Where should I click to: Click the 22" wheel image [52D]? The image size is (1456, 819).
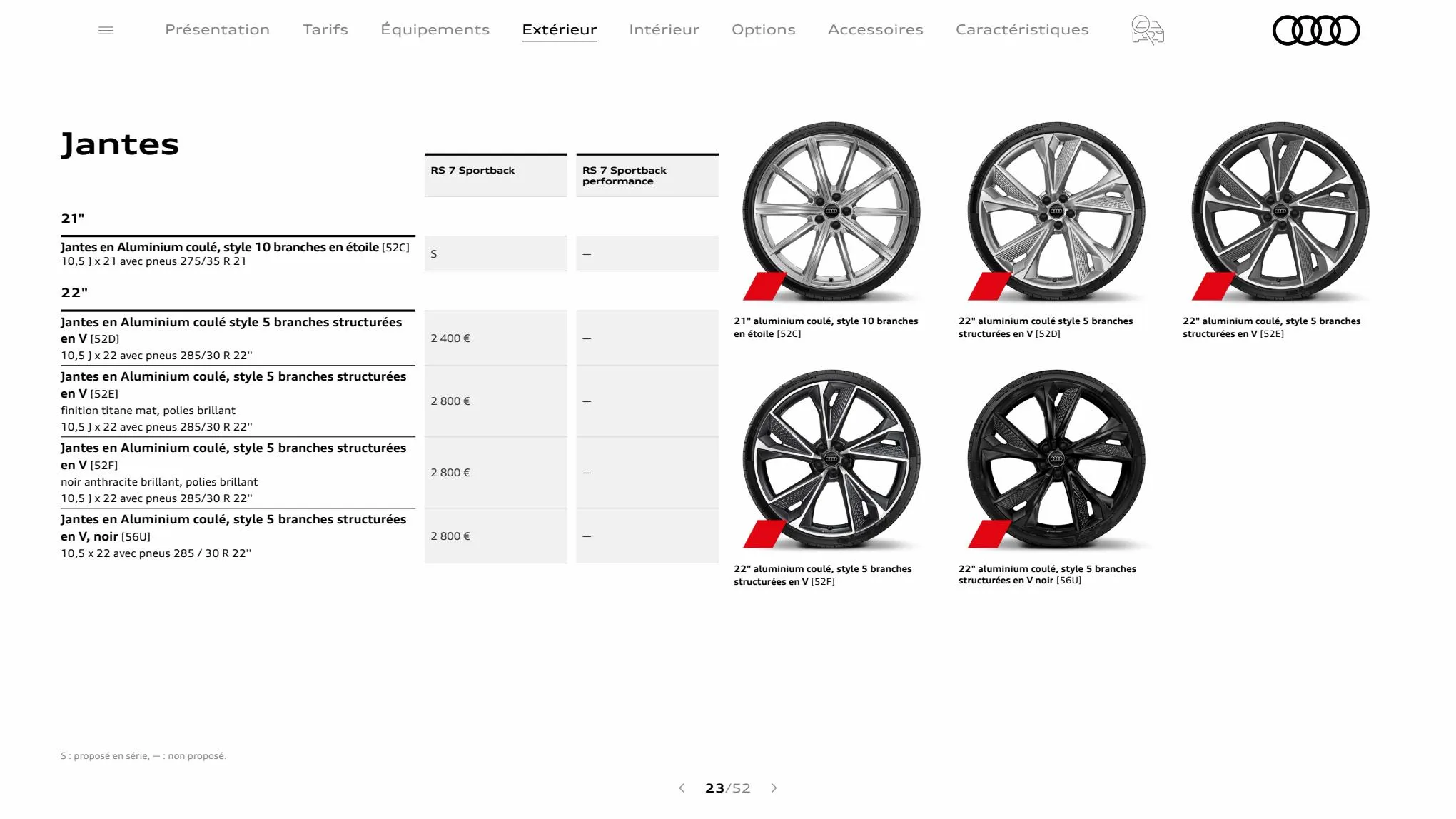coord(1056,211)
